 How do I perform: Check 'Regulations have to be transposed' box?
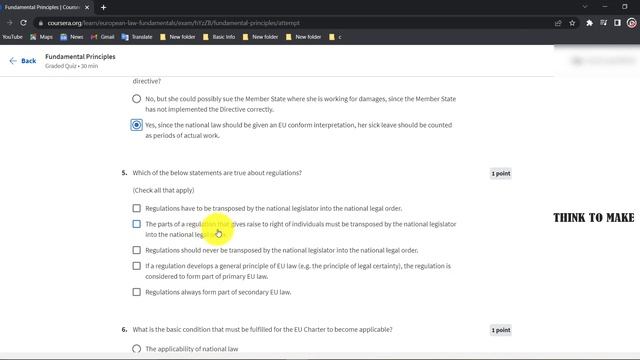tap(136, 208)
